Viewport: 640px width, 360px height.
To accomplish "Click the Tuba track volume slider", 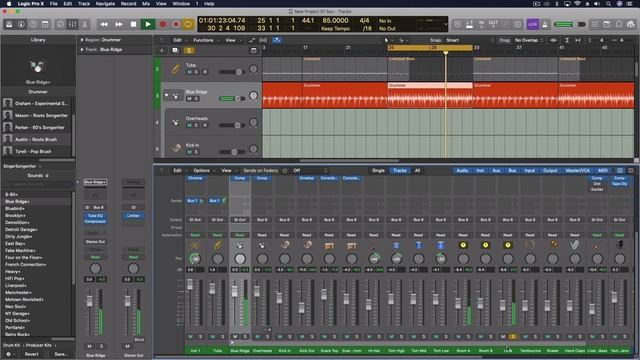I will pos(232,72).
